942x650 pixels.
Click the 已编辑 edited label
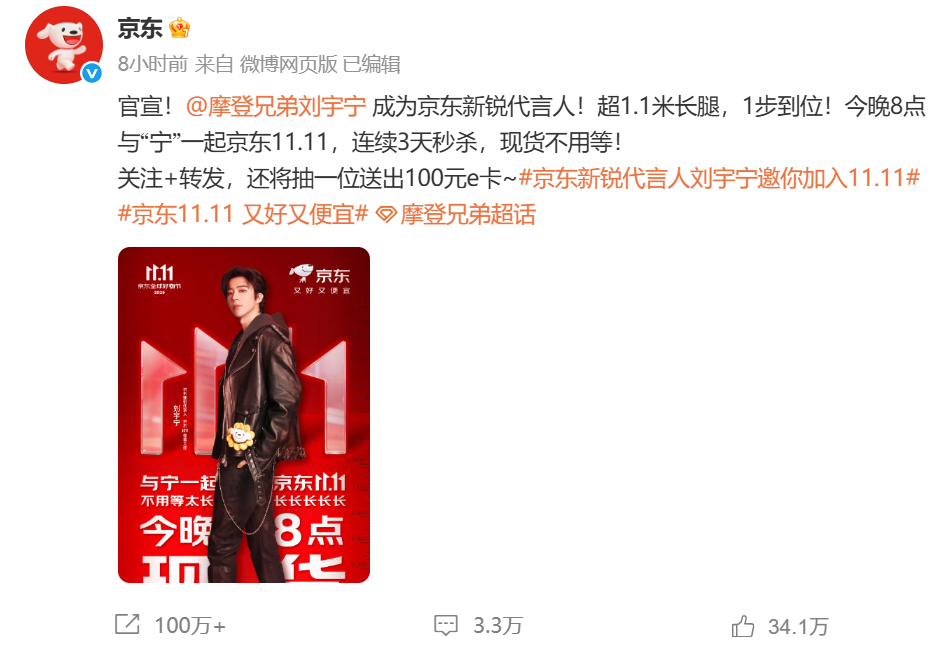coord(371,64)
